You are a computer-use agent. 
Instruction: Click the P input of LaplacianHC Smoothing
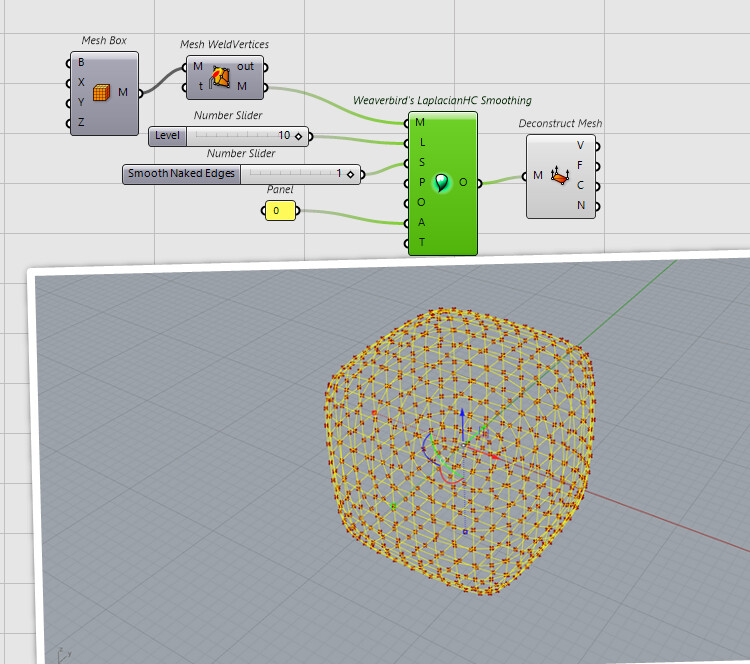[x=421, y=182]
